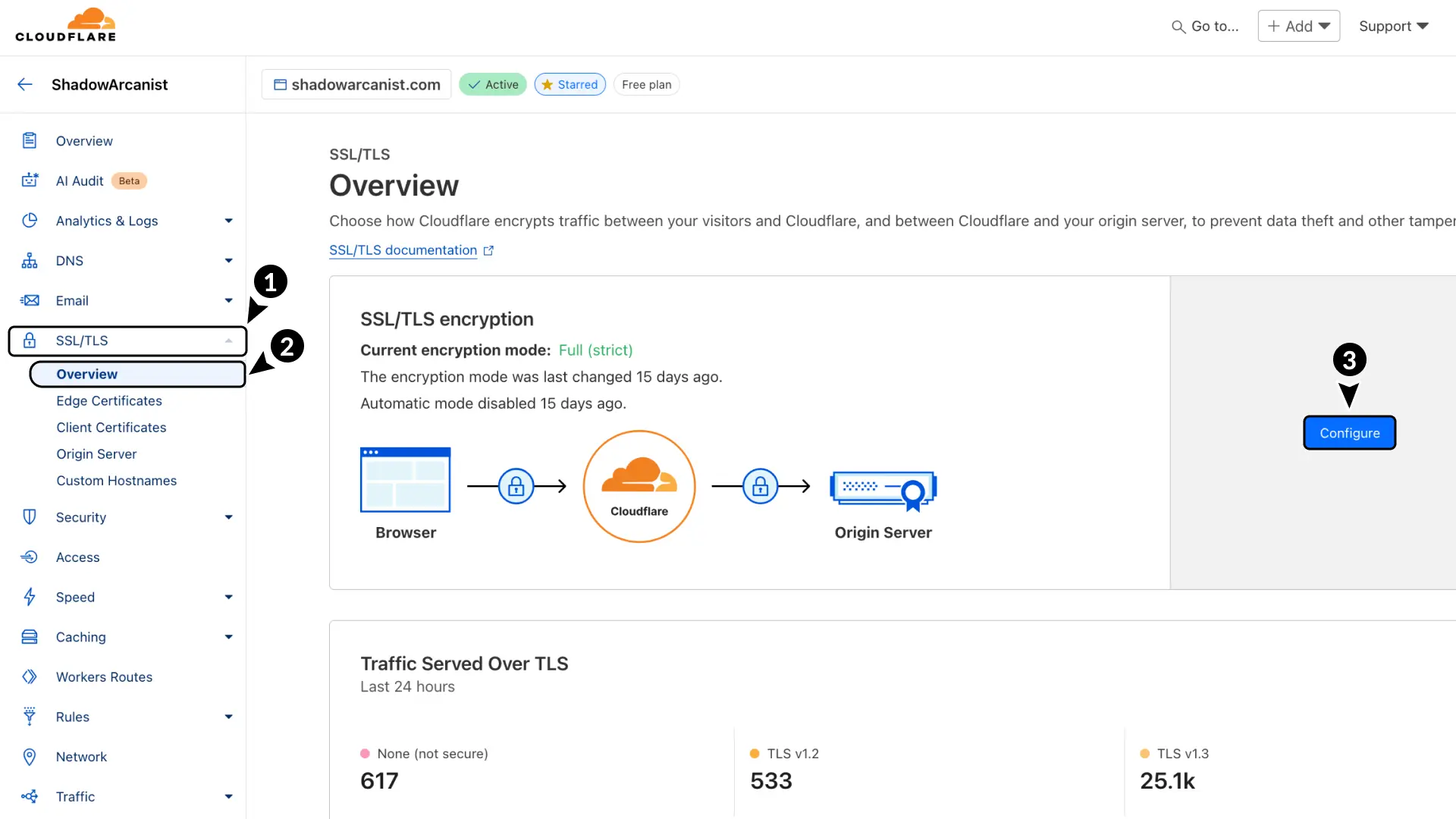1456x819 pixels.
Task: Click the Speed lightning bolt icon
Action: 30,597
